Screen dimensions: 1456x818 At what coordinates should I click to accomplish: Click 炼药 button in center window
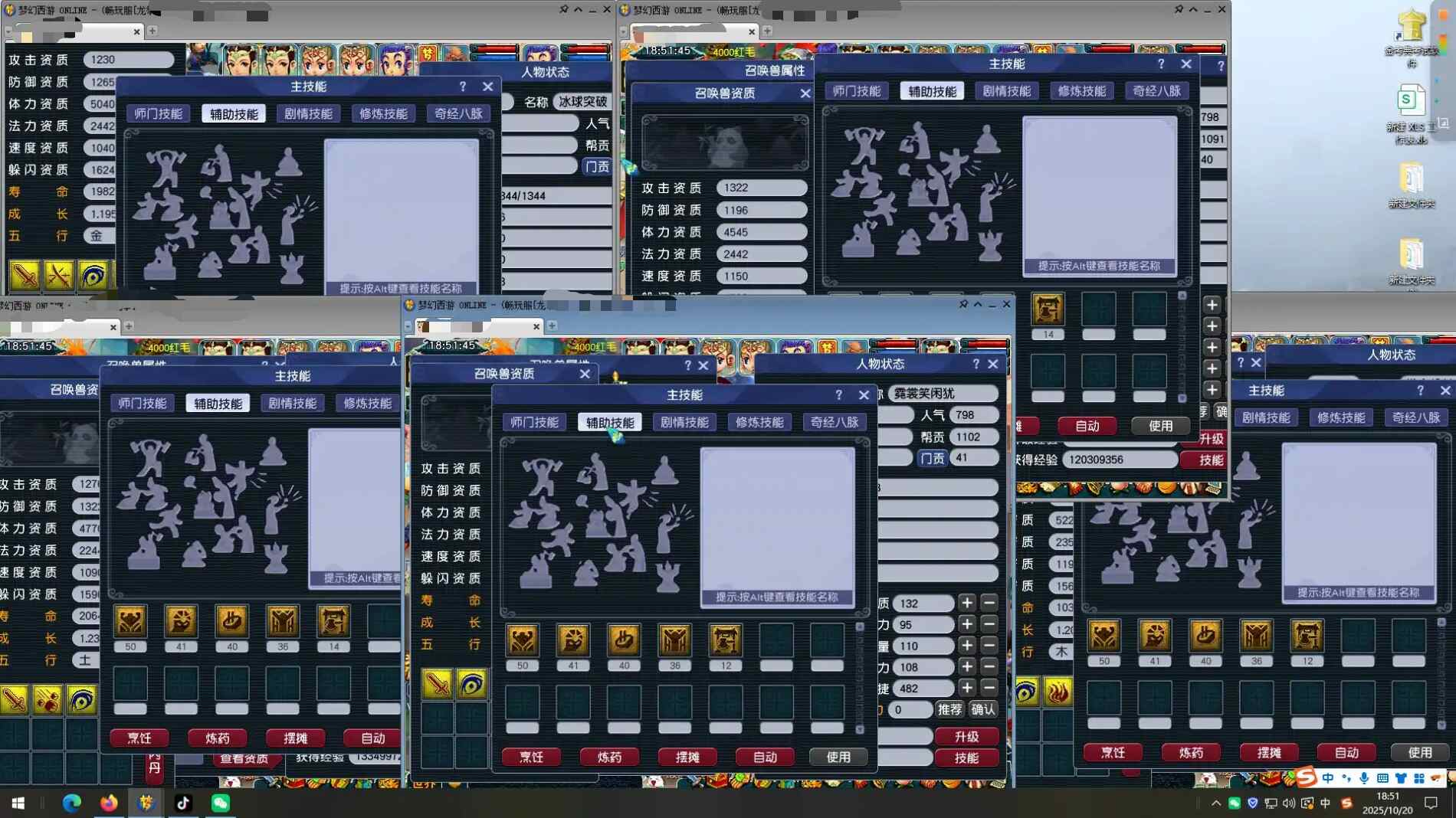click(609, 757)
